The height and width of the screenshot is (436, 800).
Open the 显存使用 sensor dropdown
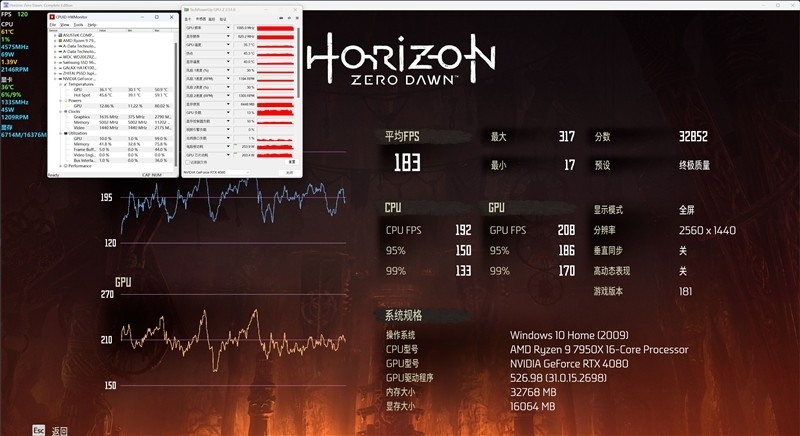pyautogui.click(x=228, y=104)
